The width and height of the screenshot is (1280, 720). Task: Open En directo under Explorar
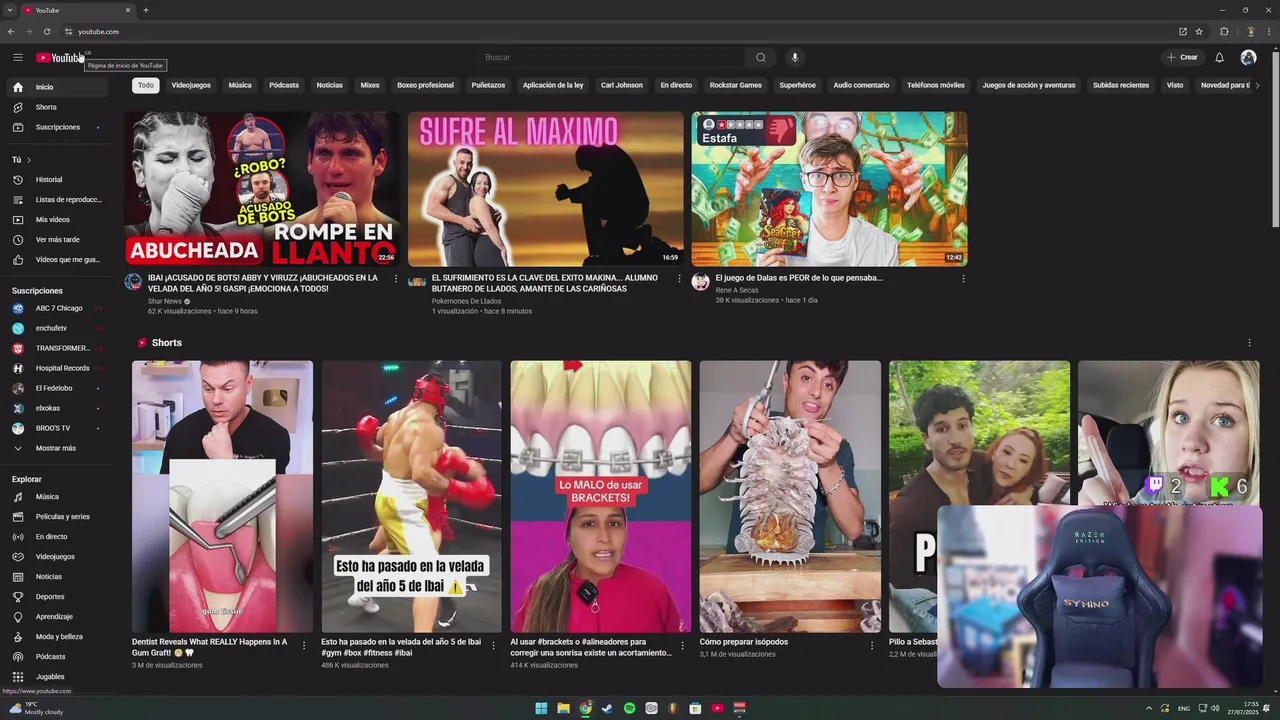click(55, 537)
